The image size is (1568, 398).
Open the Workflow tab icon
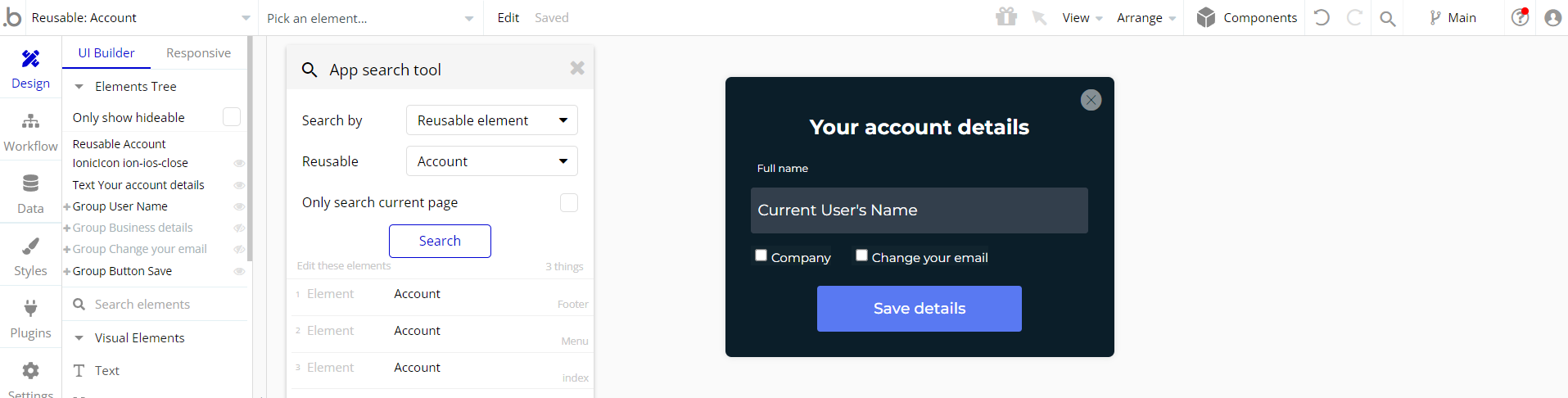pyautogui.click(x=30, y=121)
